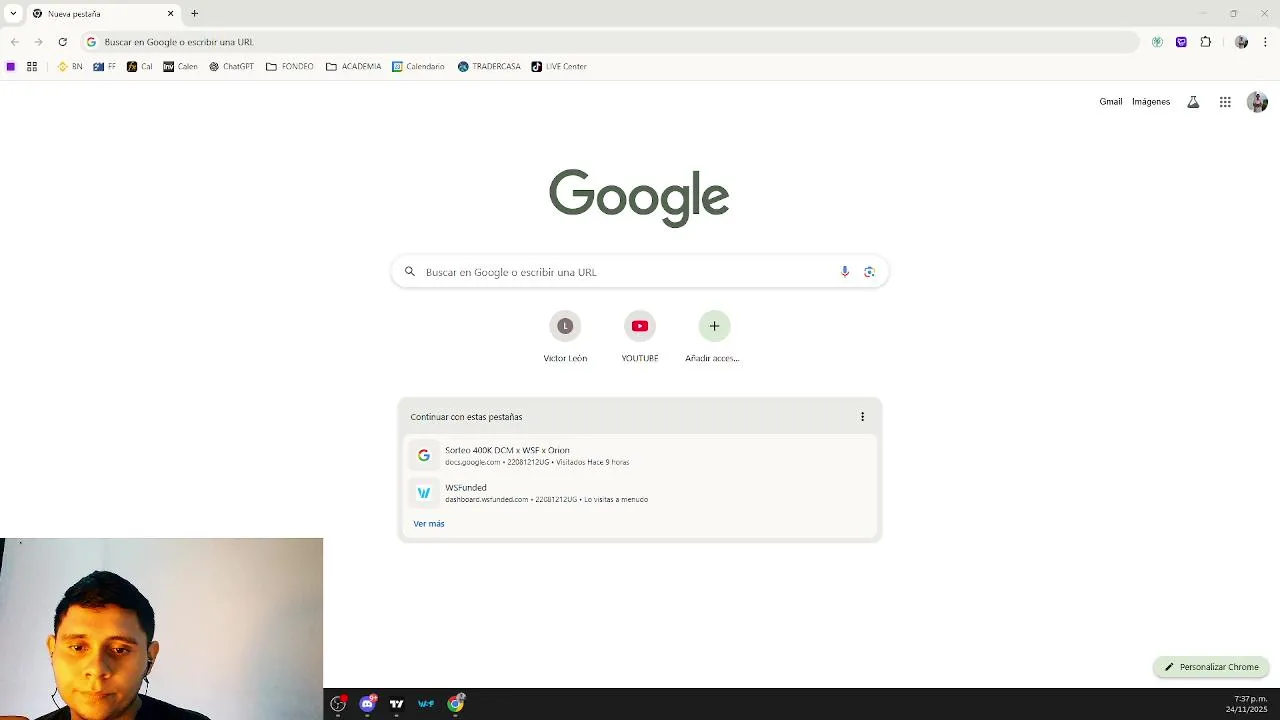This screenshot has height=720, width=1280.
Task: Open TradingView in the taskbar
Action: 396,704
